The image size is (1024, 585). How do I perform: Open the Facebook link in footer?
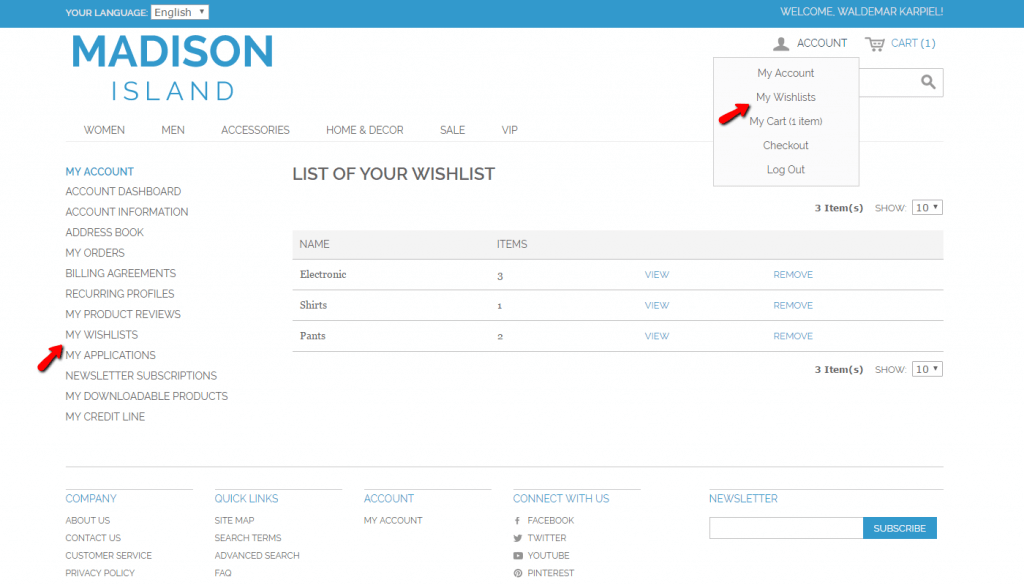tap(549, 521)
